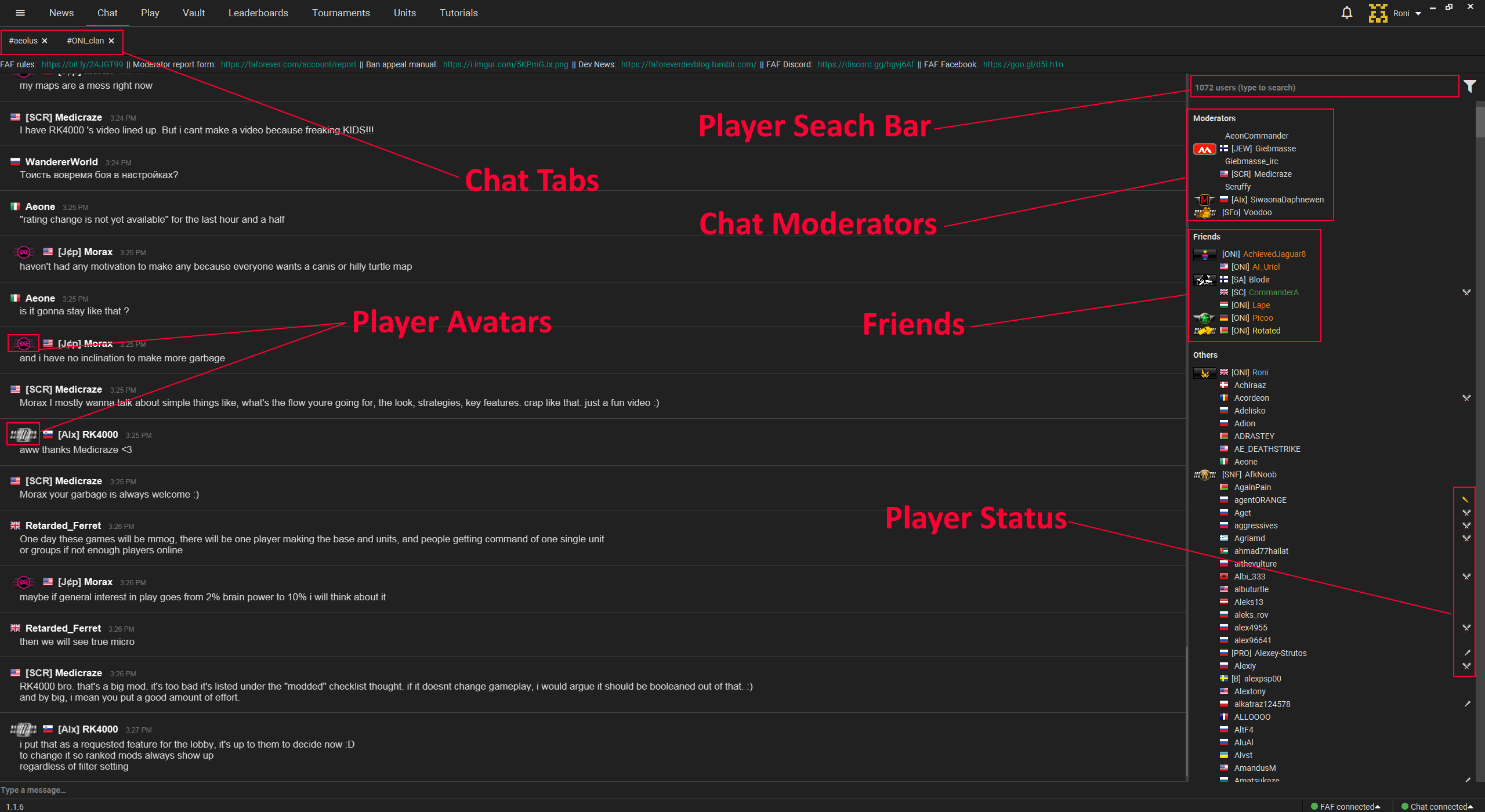The image size is (1485, 812).
Task: Open the Leaderboards section in navigation
Action: 257,13
